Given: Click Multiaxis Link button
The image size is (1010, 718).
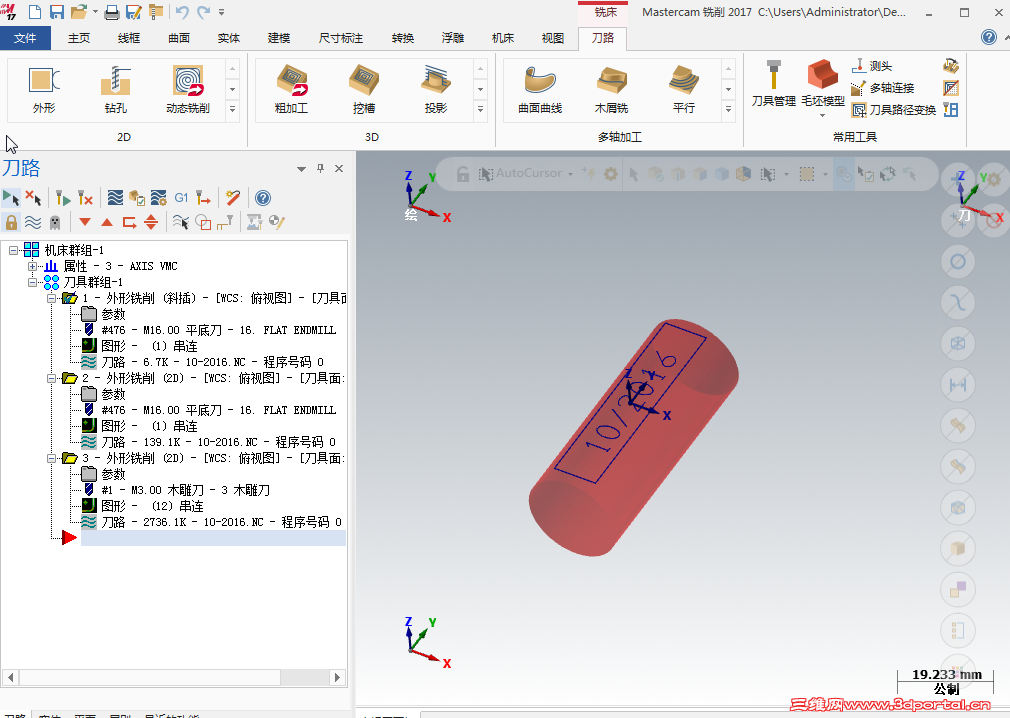Looking at the screenshot, I should [882, 88].
